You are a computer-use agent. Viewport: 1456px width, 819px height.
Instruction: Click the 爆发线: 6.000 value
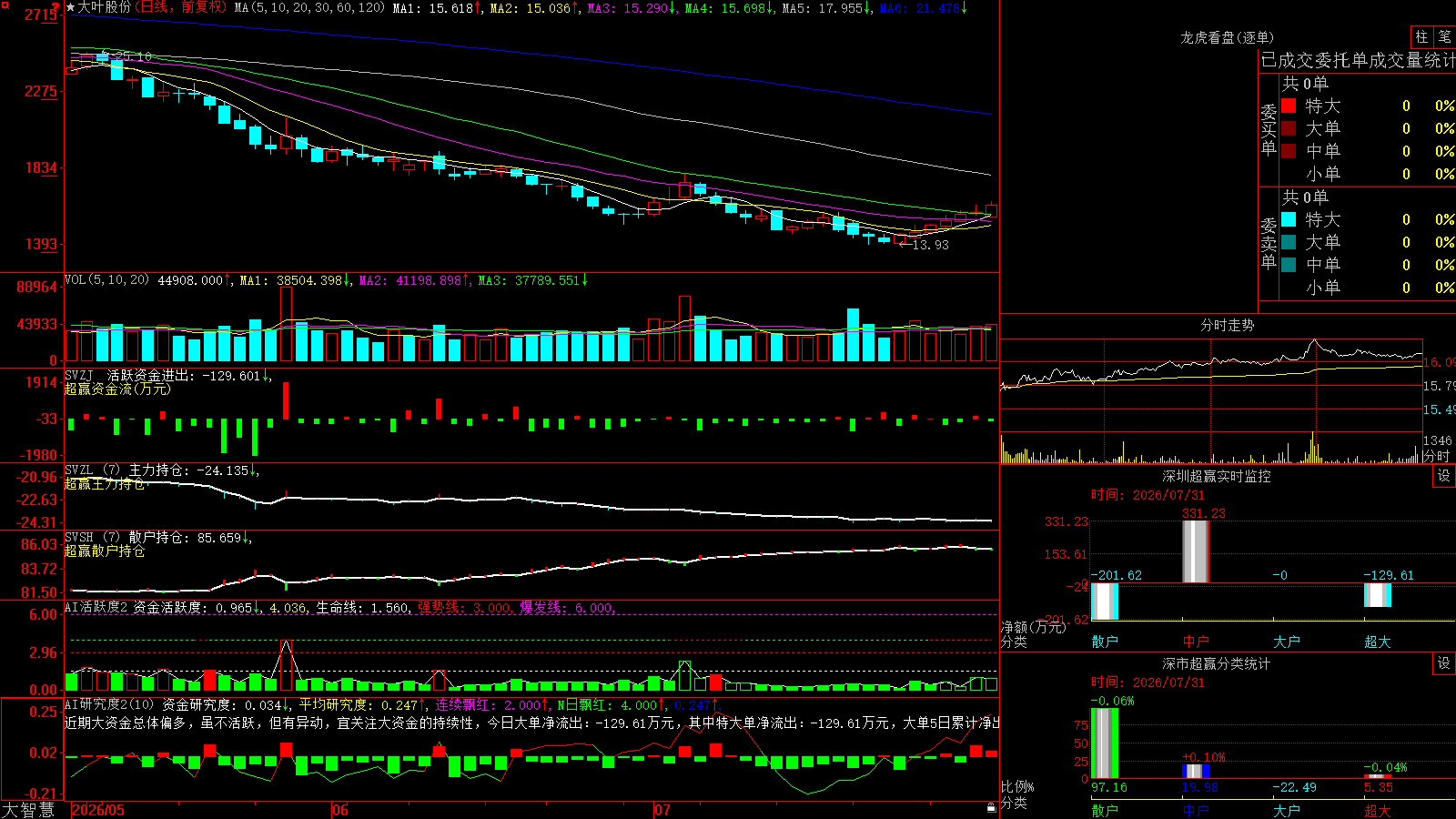(x=566, y=608)
